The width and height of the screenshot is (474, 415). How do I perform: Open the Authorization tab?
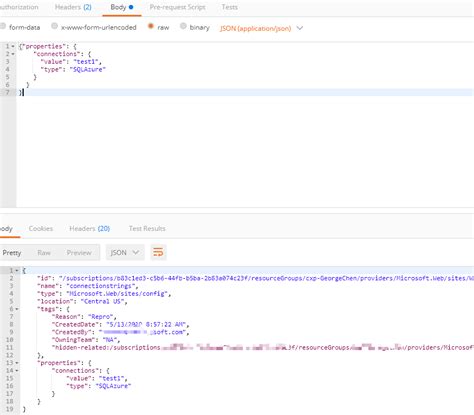point(19,7)
